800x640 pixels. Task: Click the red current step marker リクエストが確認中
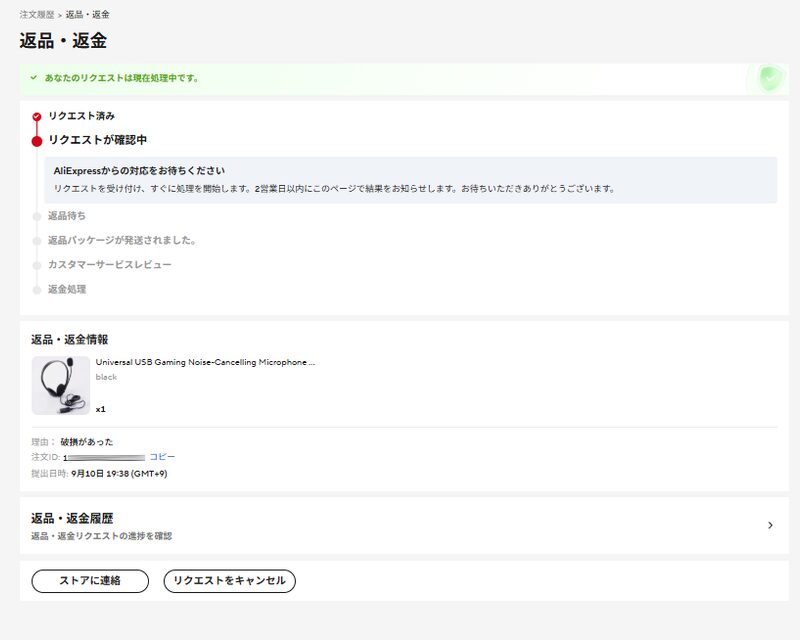(x=37, y=141)
